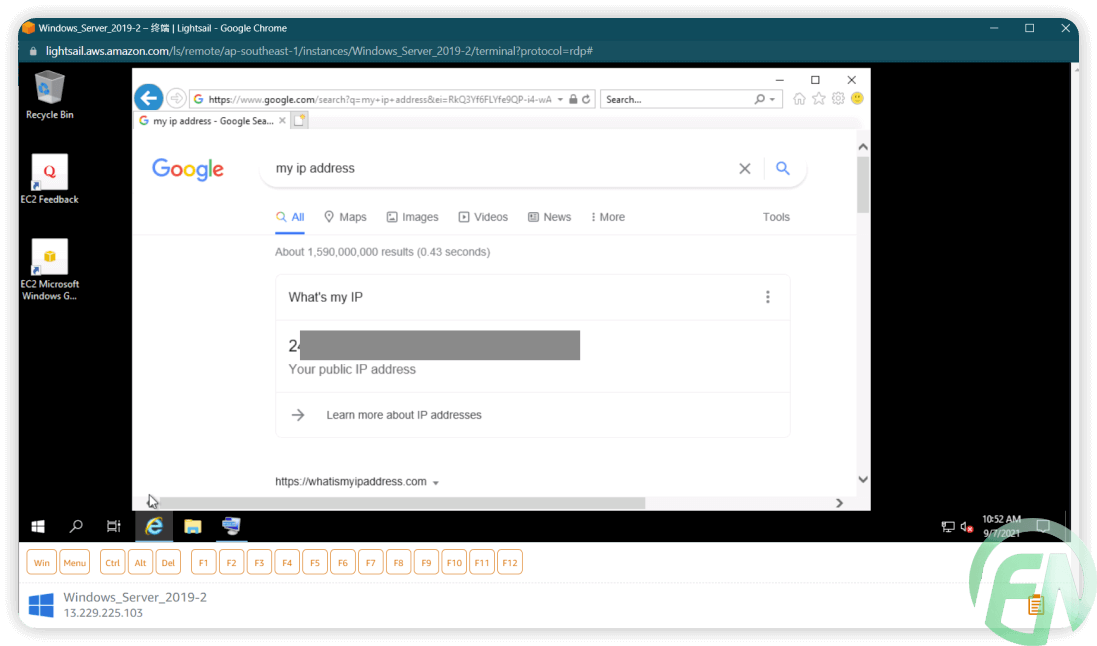Viewport: 1097px width, 646px height.
Task: Click the Server Manager taskbar icon
Action: 231,526
